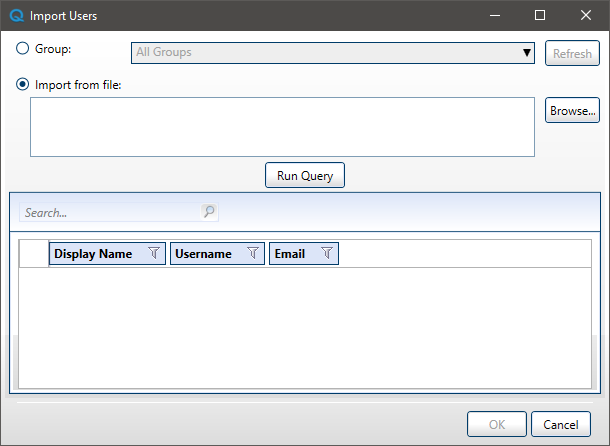Viewport: 610px width, 446px height.
Task: Sort by the Email column header
Action: pyautogui.click(x=290, y=254)
